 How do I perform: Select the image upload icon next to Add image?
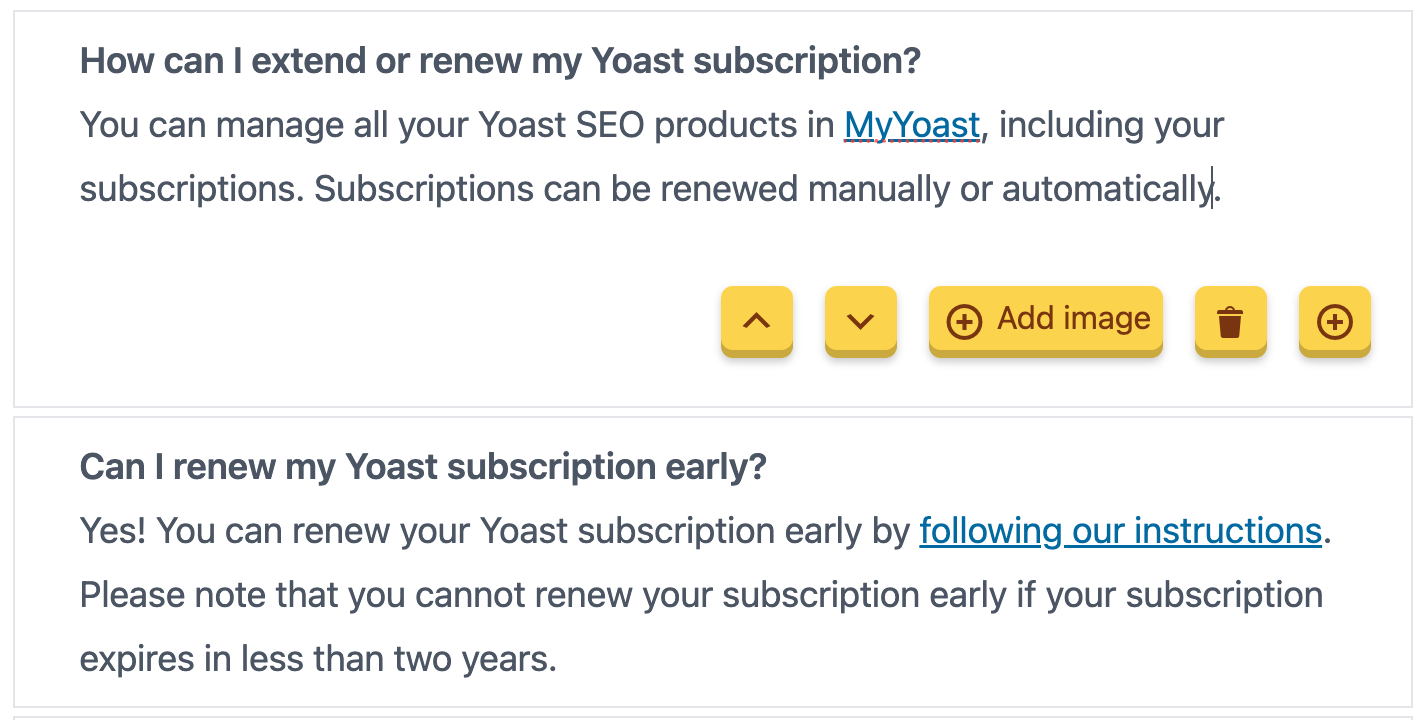[963, 320]
